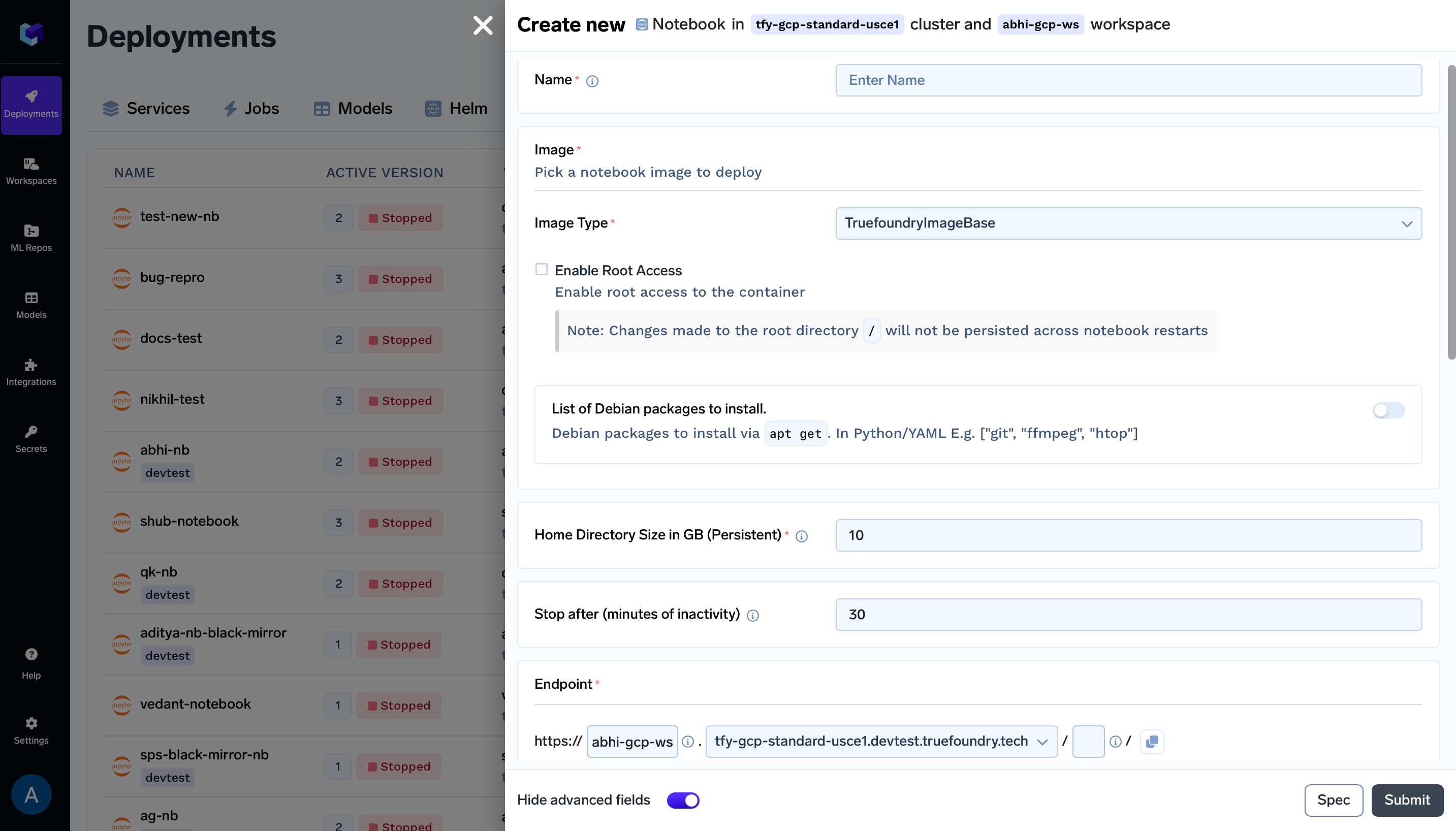Click the Enter Name input field
Image resolution: width=1456 pixels, height=831 pixels.
pyautogui.click(x=1128, y=80)
